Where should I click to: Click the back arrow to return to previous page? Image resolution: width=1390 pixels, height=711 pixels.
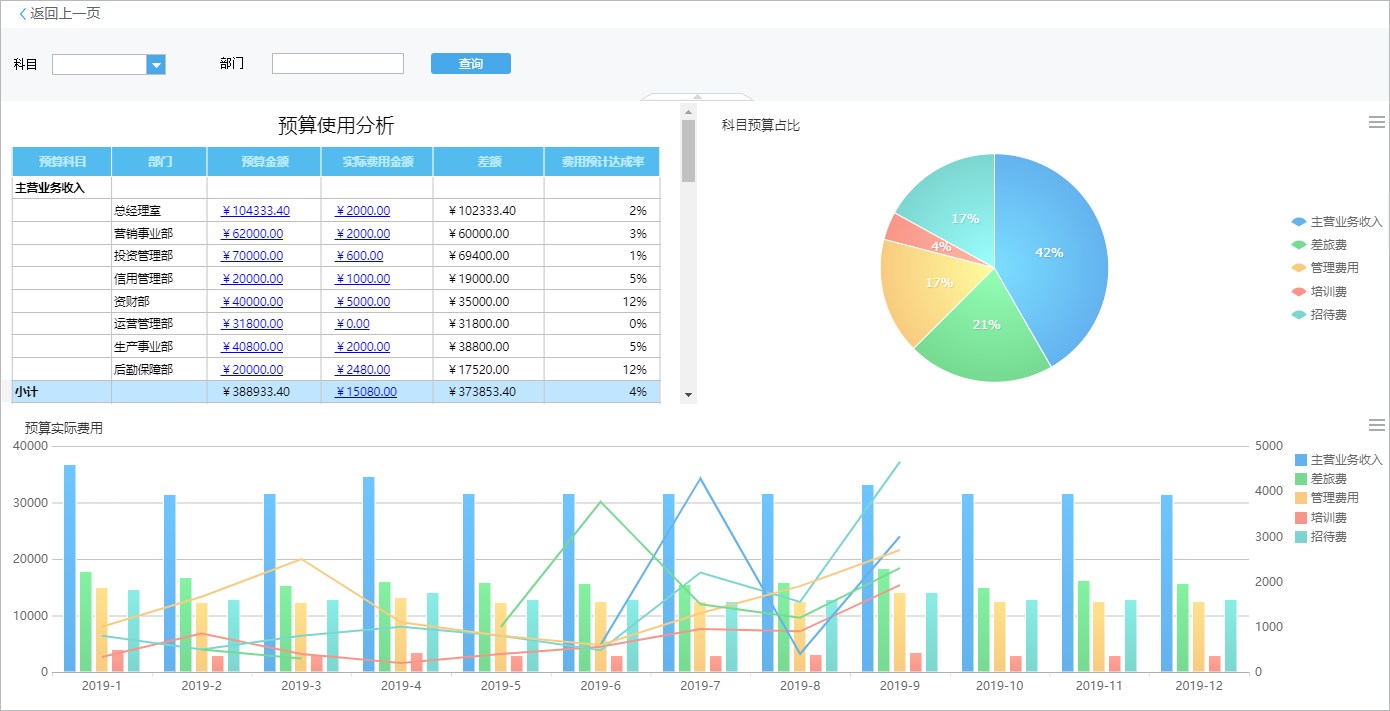coord(23,14)
